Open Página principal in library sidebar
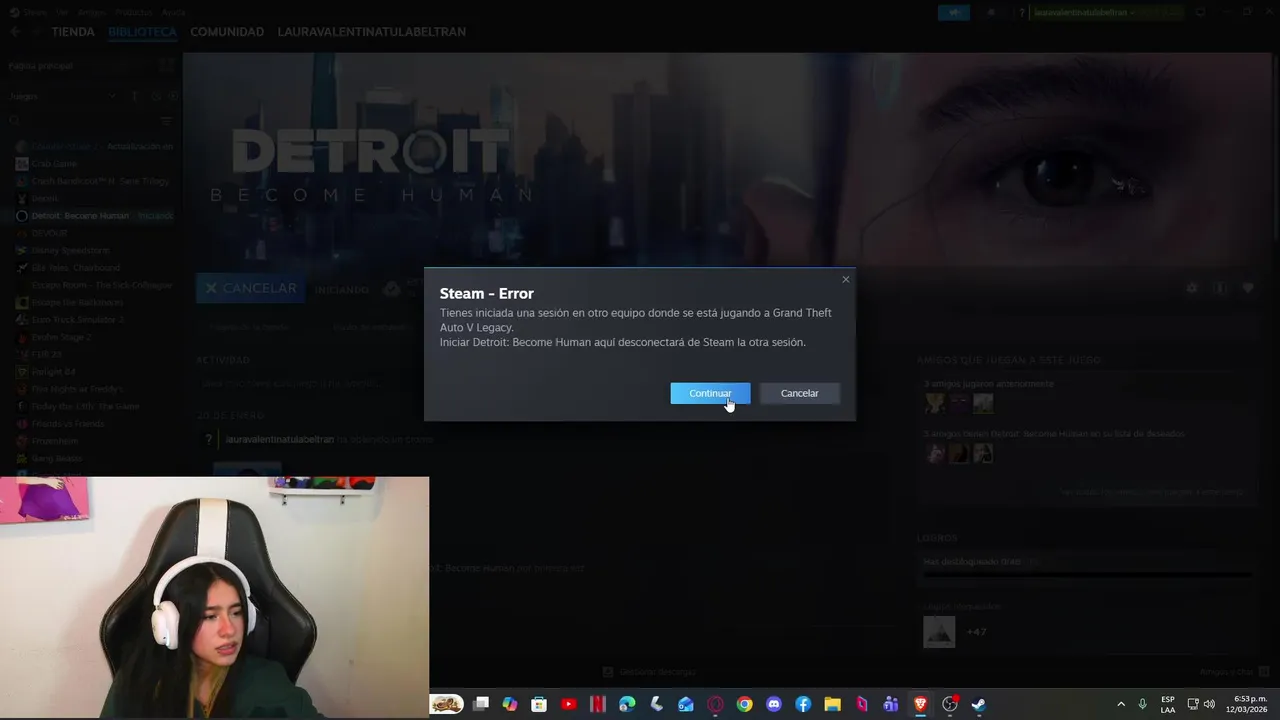The image size is (1280, 720). point(40,65)
